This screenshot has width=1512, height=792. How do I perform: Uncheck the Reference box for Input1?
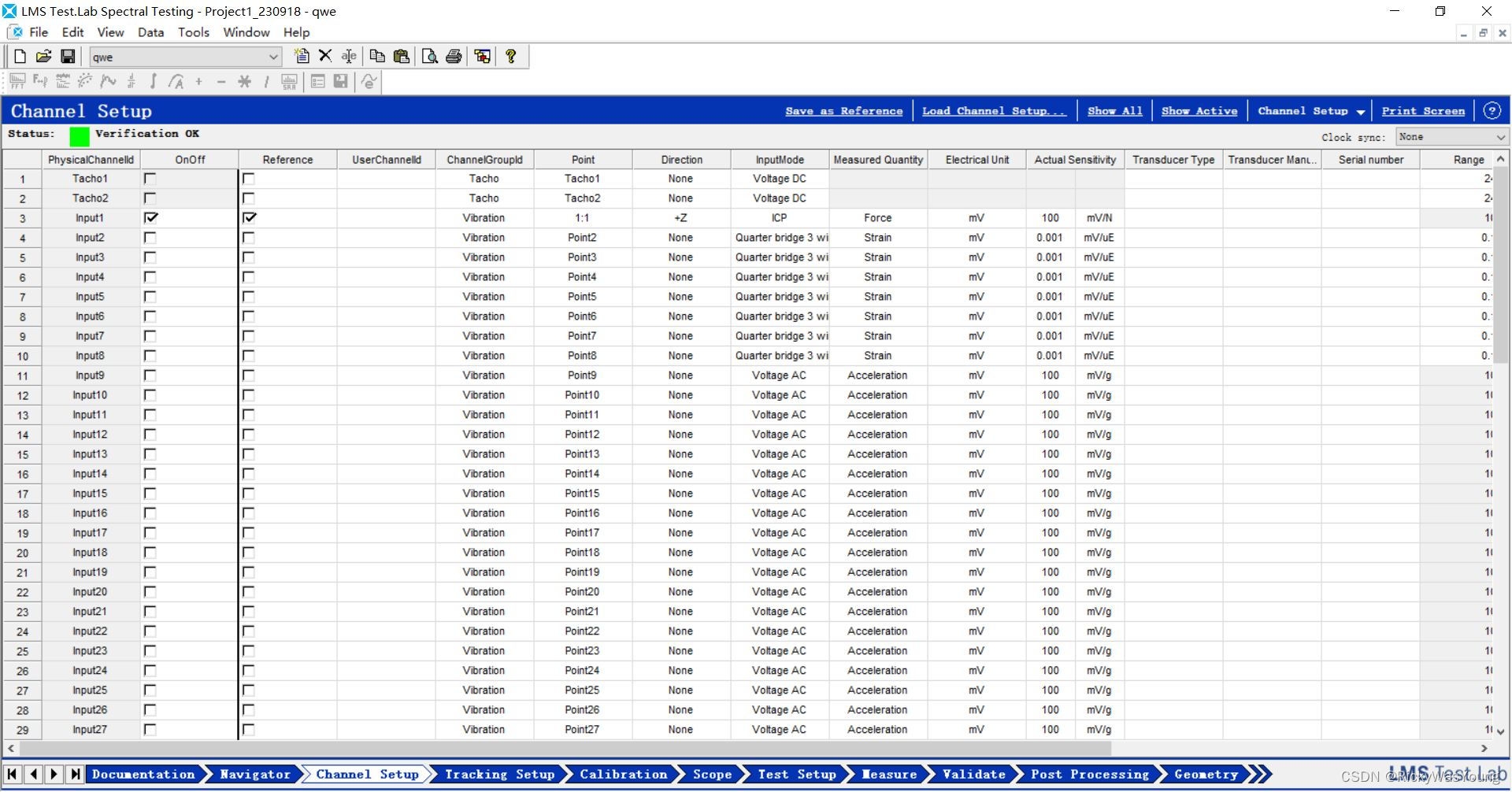coord(249,217)
